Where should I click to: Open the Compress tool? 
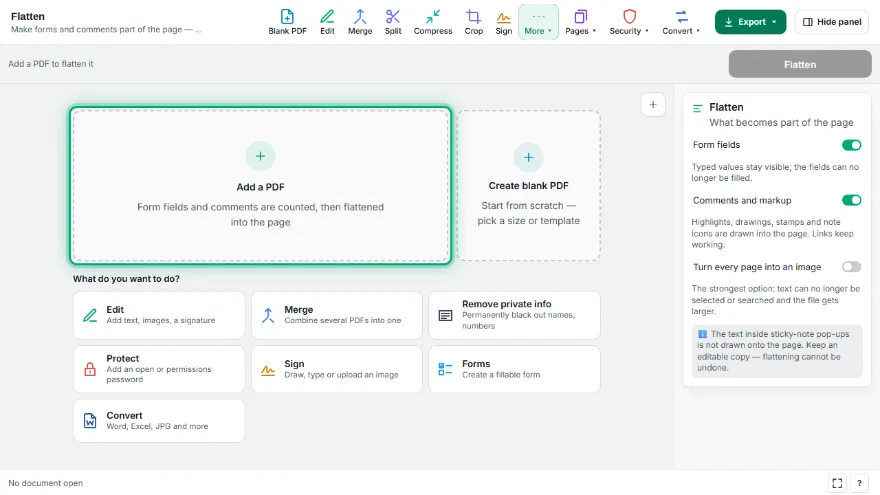point(433,22)
